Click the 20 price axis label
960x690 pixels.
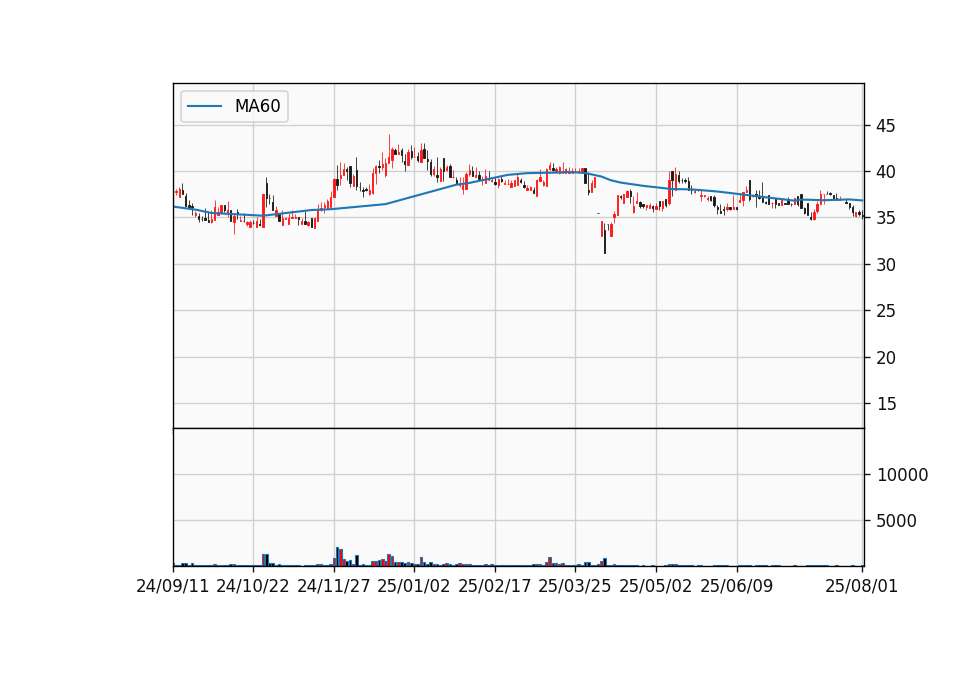click(885, 358)
